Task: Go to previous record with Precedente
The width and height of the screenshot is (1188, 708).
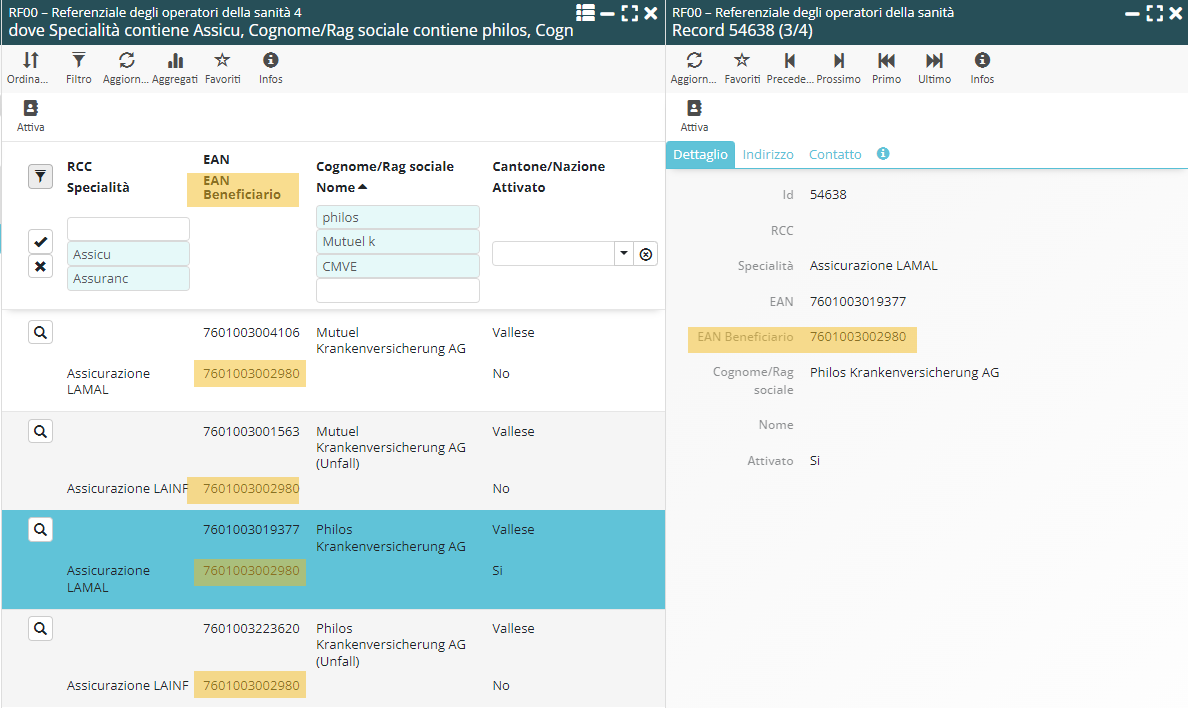Action: [790, 62]
